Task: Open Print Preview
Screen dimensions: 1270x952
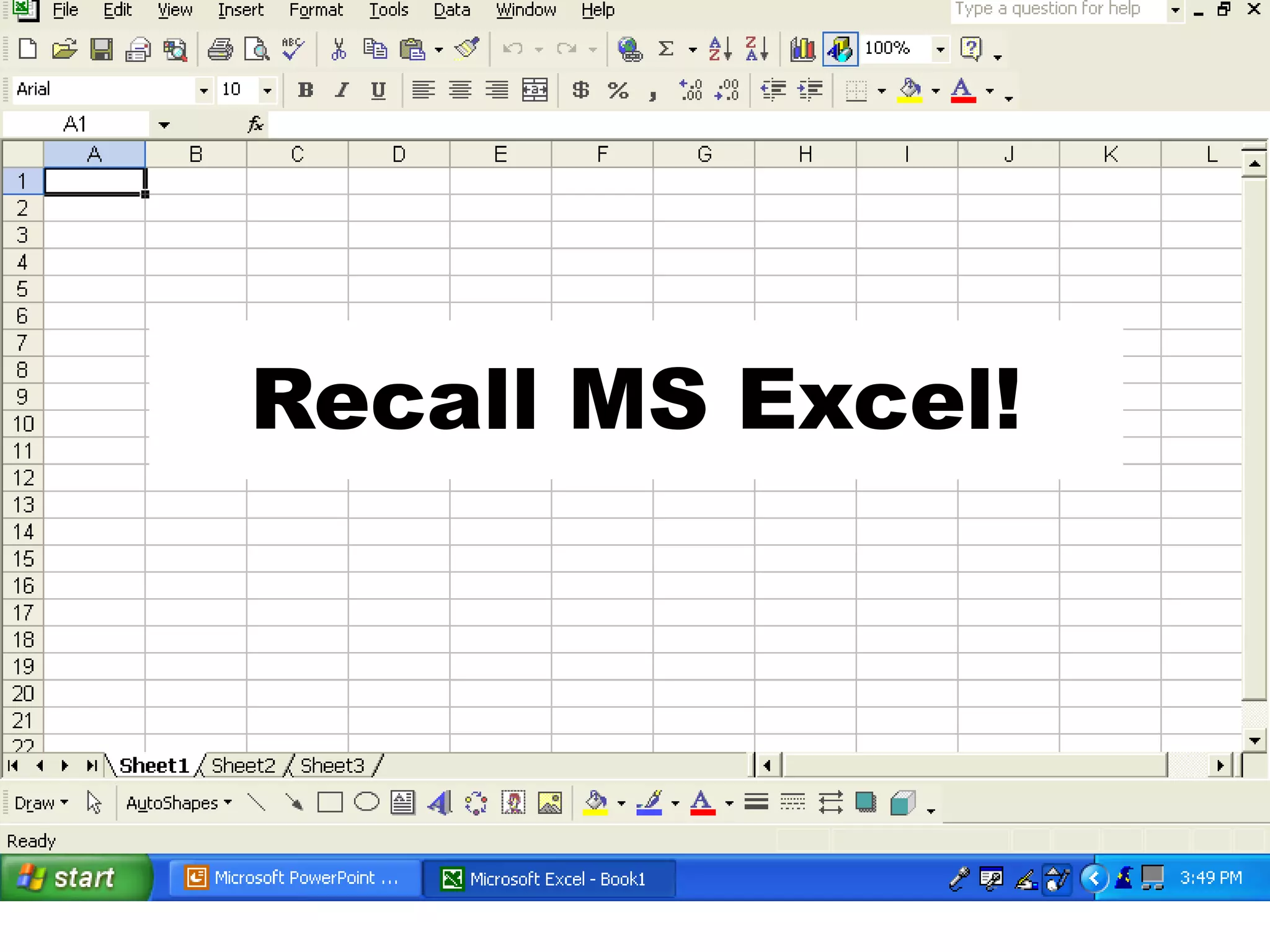Action: pos(256,49)
